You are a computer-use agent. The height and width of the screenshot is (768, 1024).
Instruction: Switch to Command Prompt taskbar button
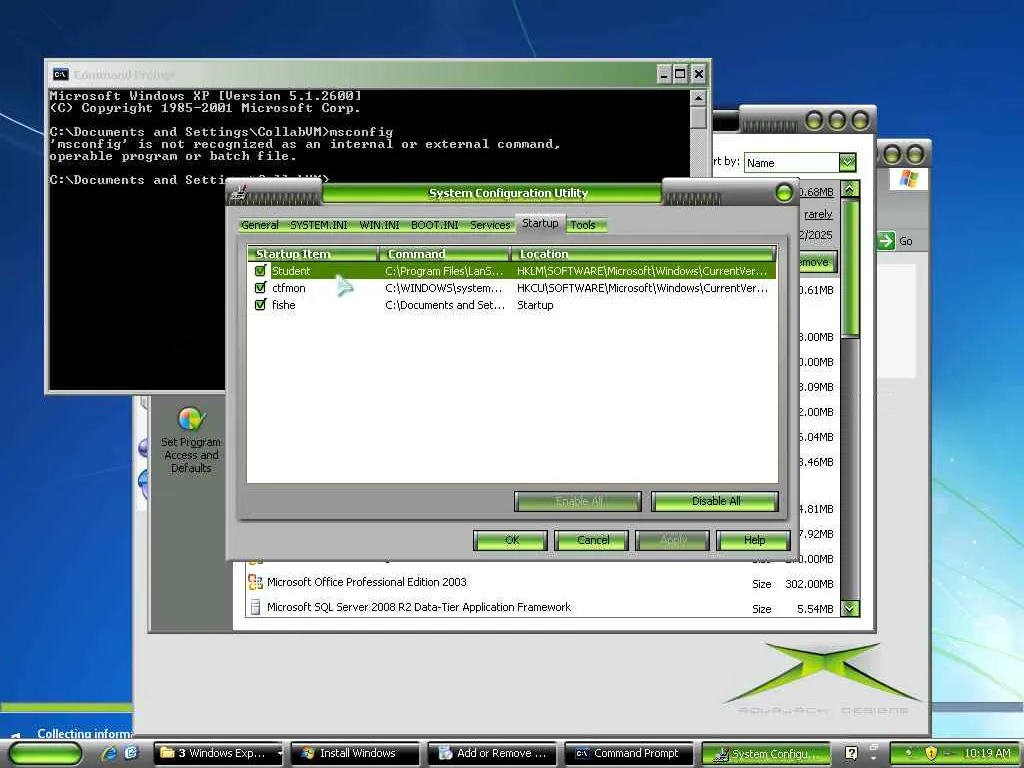click(x=629, y=753)
